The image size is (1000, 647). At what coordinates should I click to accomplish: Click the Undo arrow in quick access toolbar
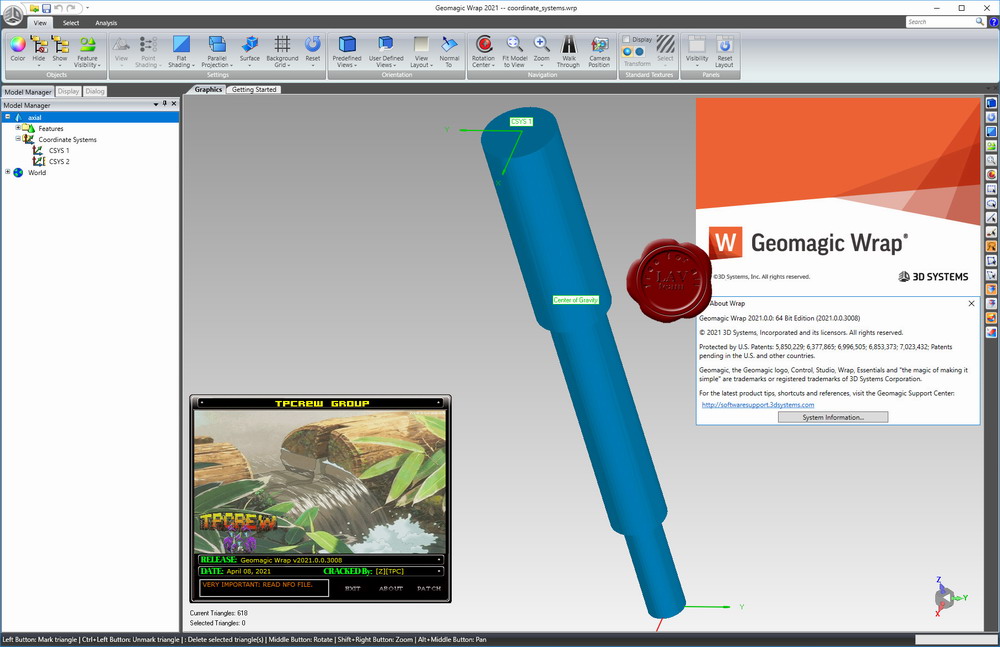pos(59,8)
